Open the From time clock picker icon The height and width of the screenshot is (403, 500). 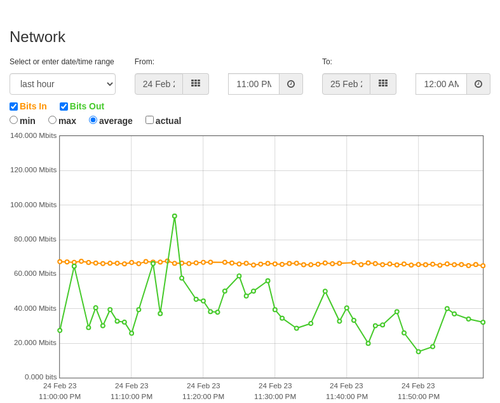291,84
